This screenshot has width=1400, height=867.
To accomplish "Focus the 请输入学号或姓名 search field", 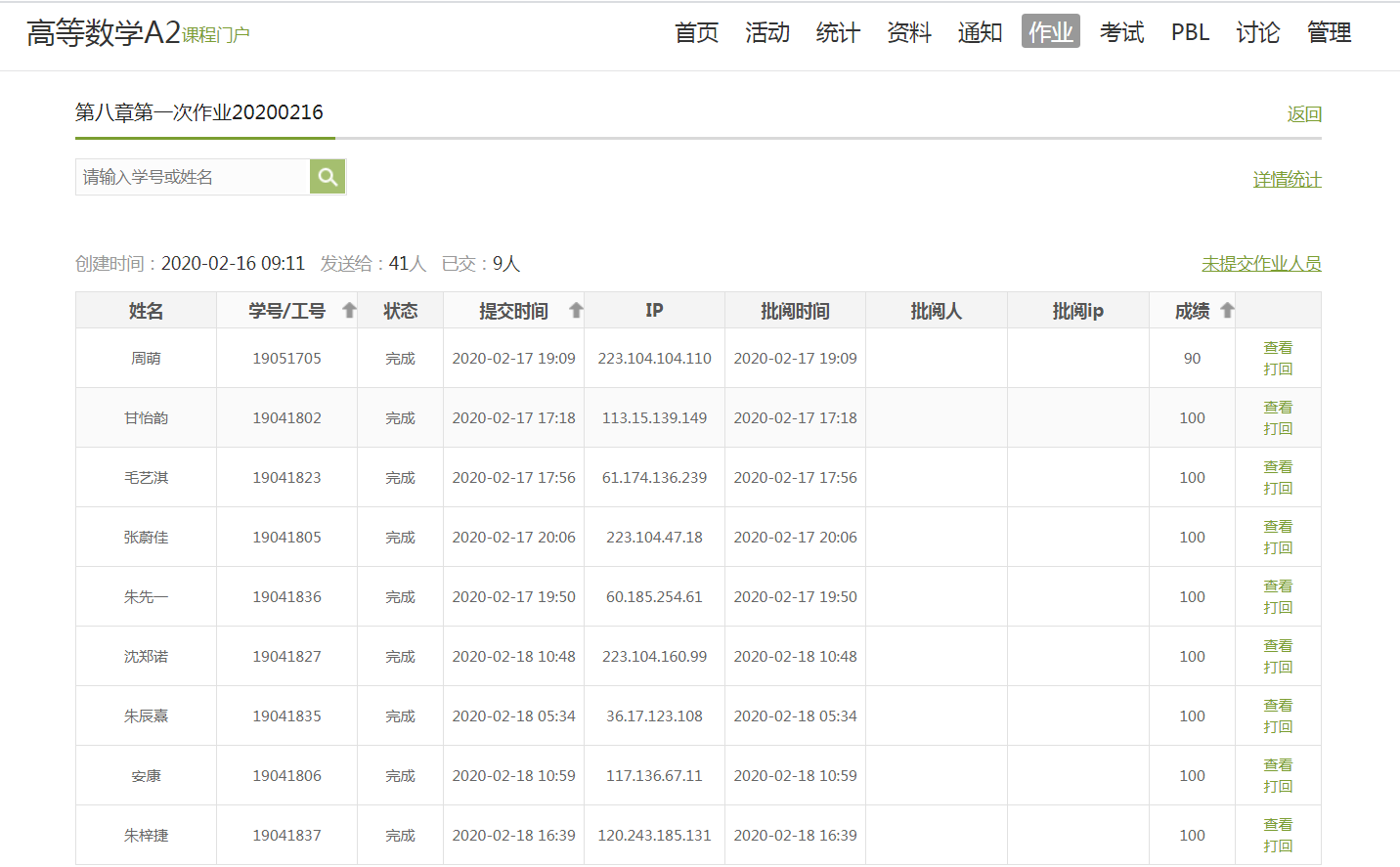I will [193, 177].
